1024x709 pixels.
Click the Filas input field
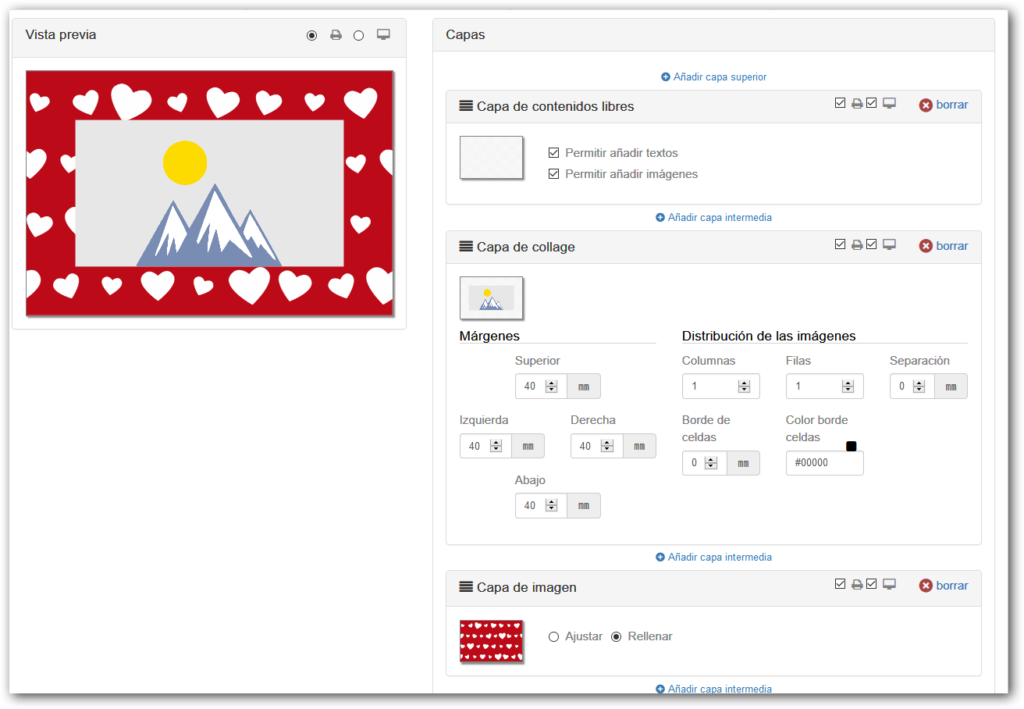tap(824, 386)
